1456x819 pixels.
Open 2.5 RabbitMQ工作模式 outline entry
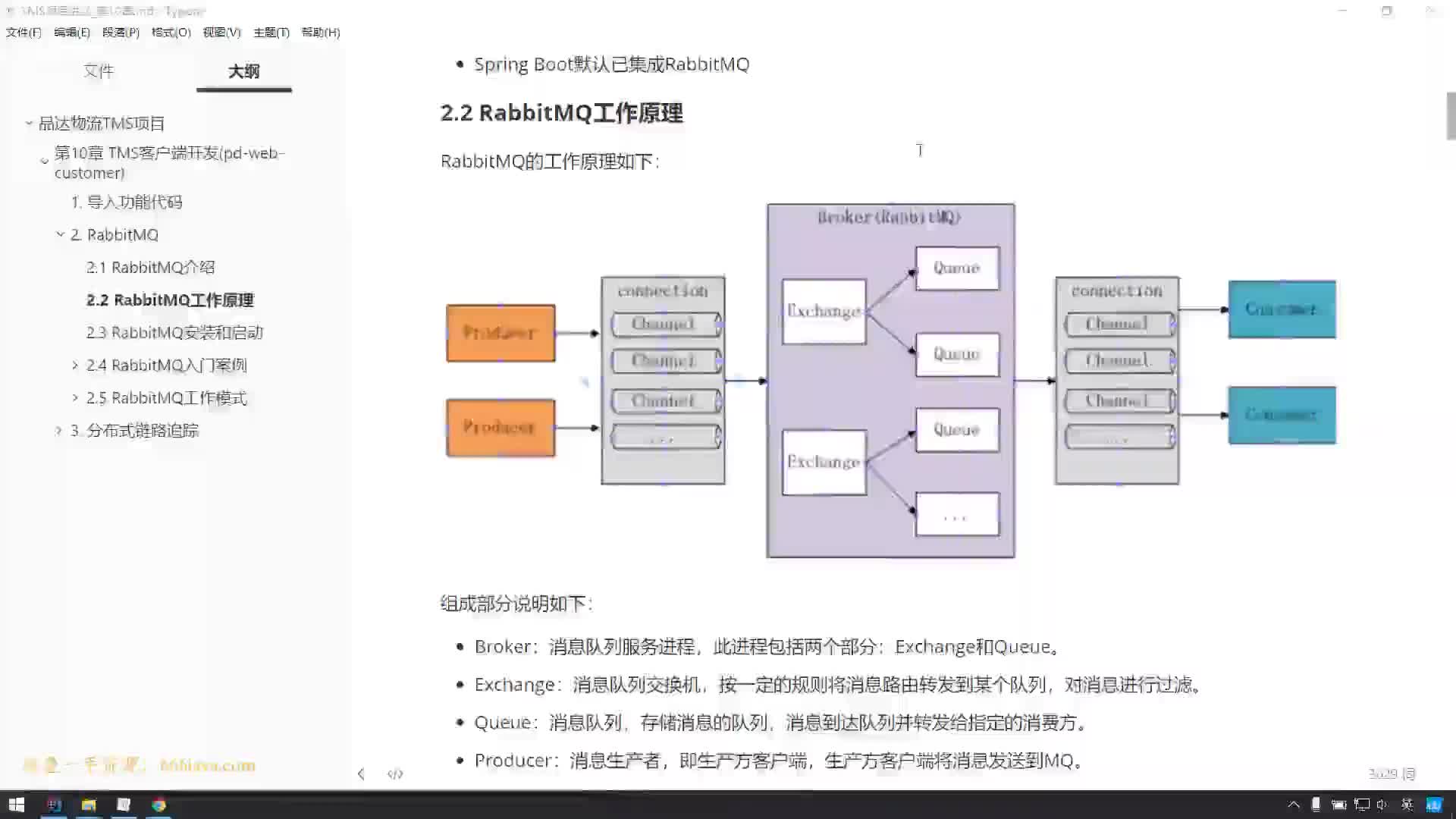tap(166, 397)
